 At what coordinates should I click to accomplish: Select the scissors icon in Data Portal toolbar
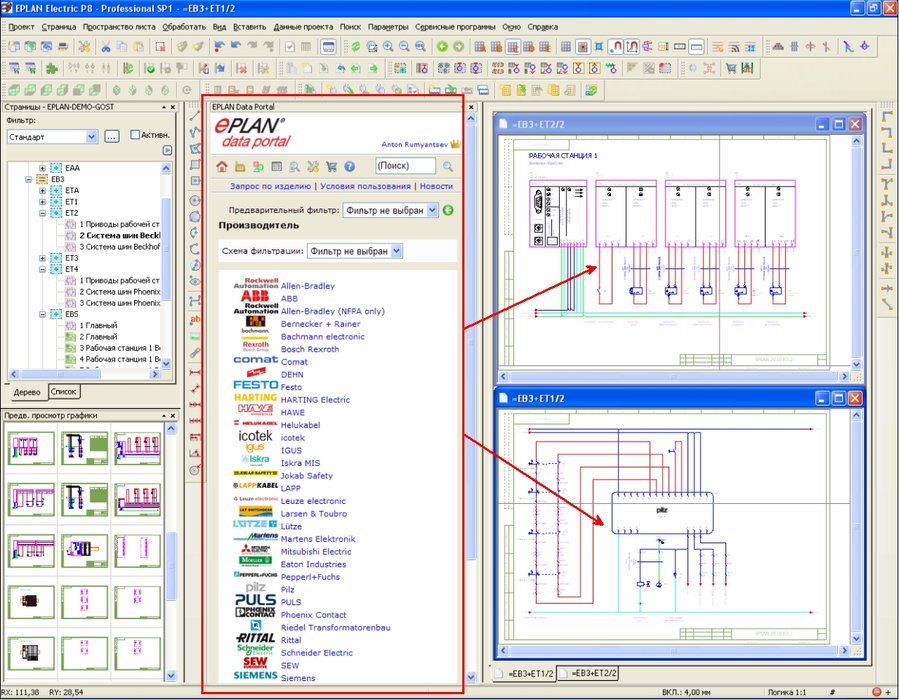click(313, 167)
